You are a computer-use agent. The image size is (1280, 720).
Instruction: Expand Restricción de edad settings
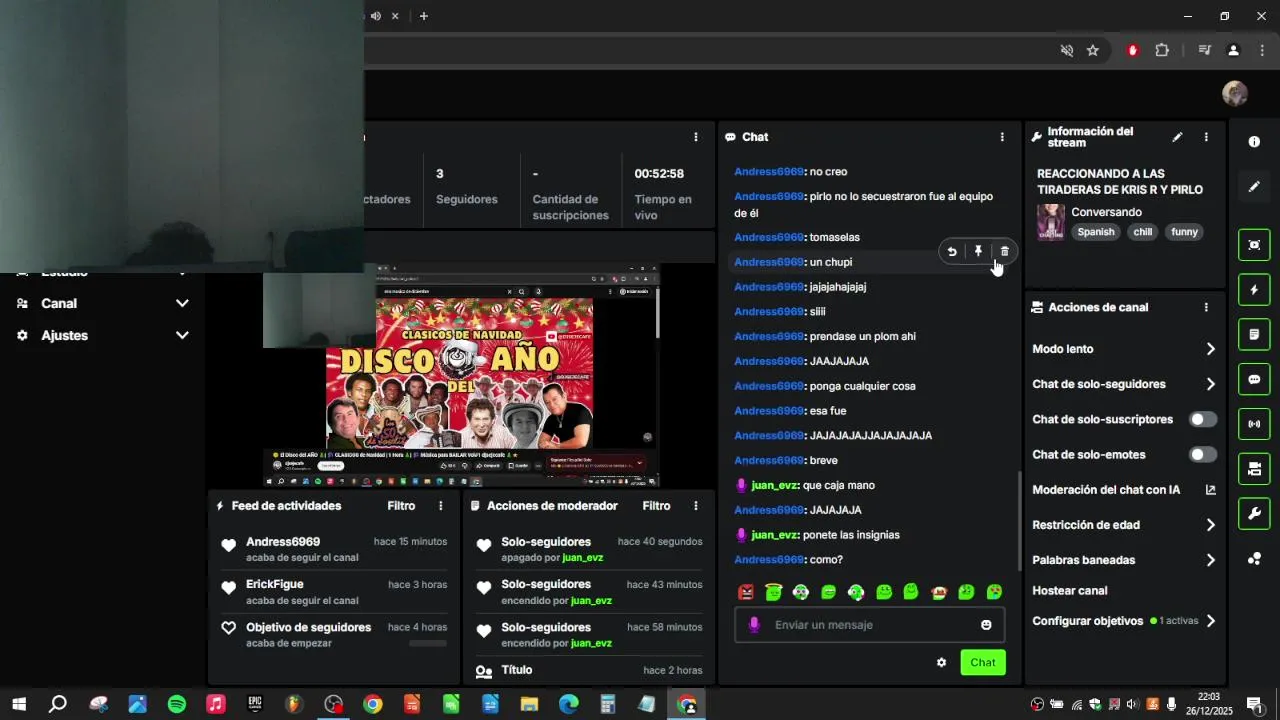pos(1125,525)
